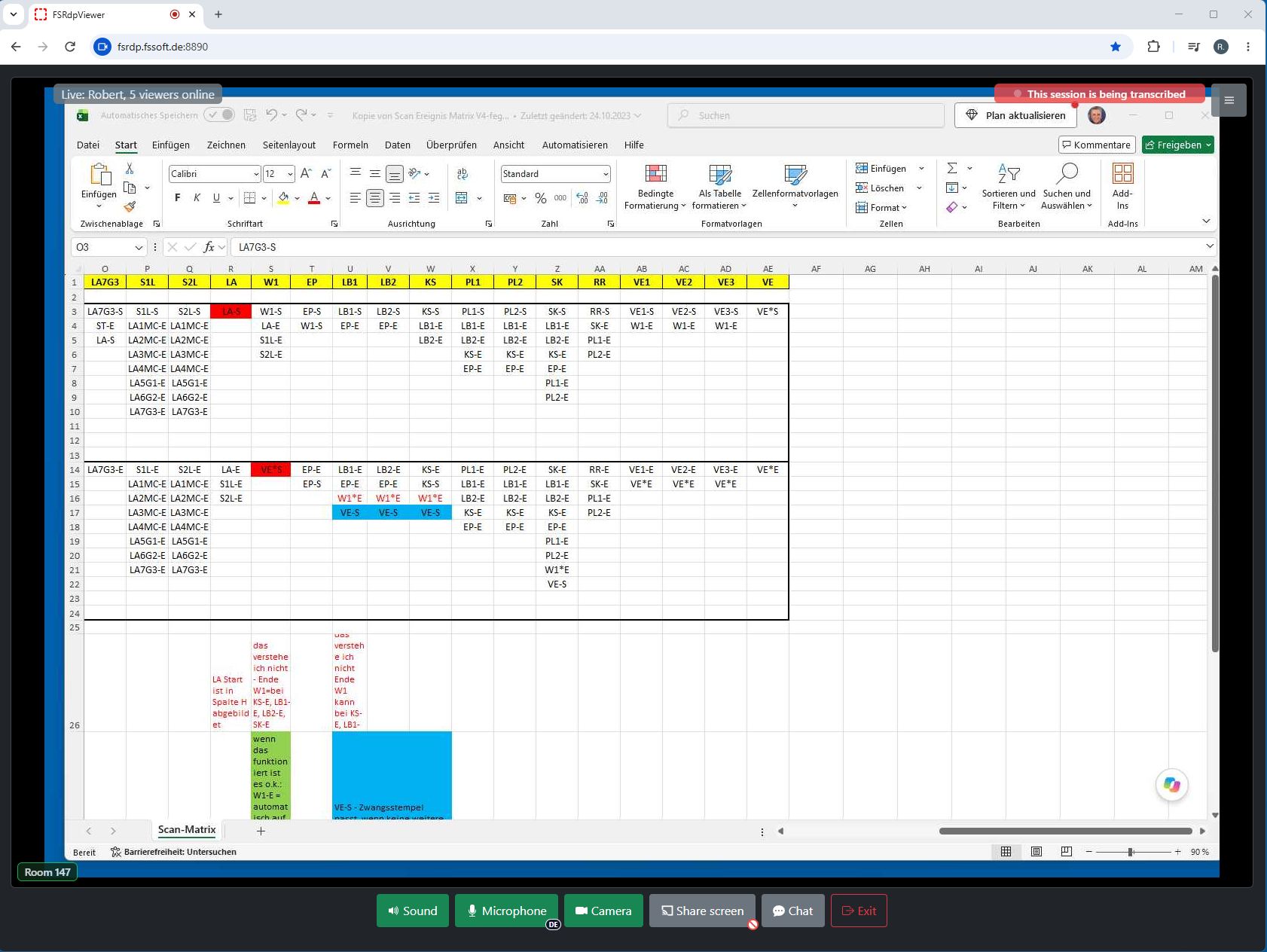
Task: Click the cut scissors icon
Action: point(130,168)
